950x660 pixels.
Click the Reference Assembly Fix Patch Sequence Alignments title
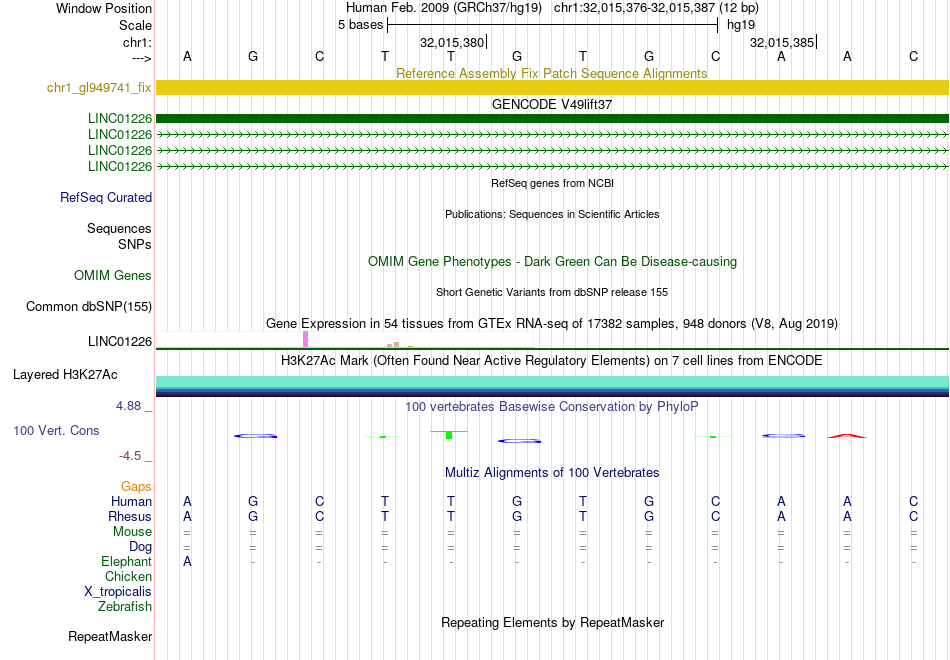552,73
